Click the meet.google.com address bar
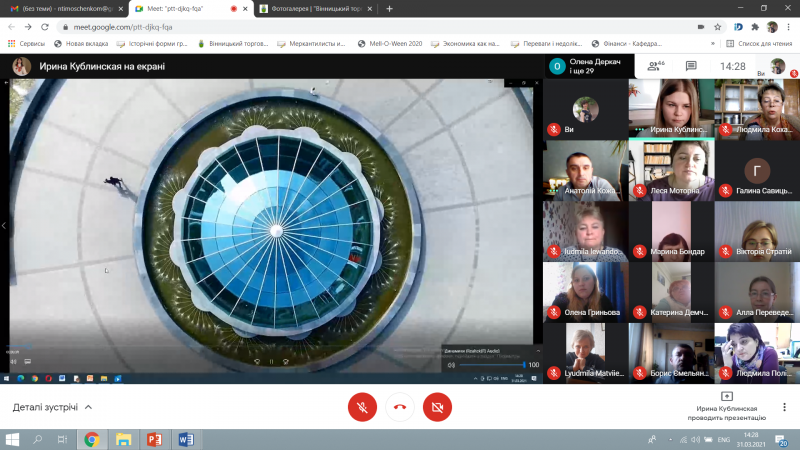The height and width of the screenshot is (450, 800). coord(378,27)
